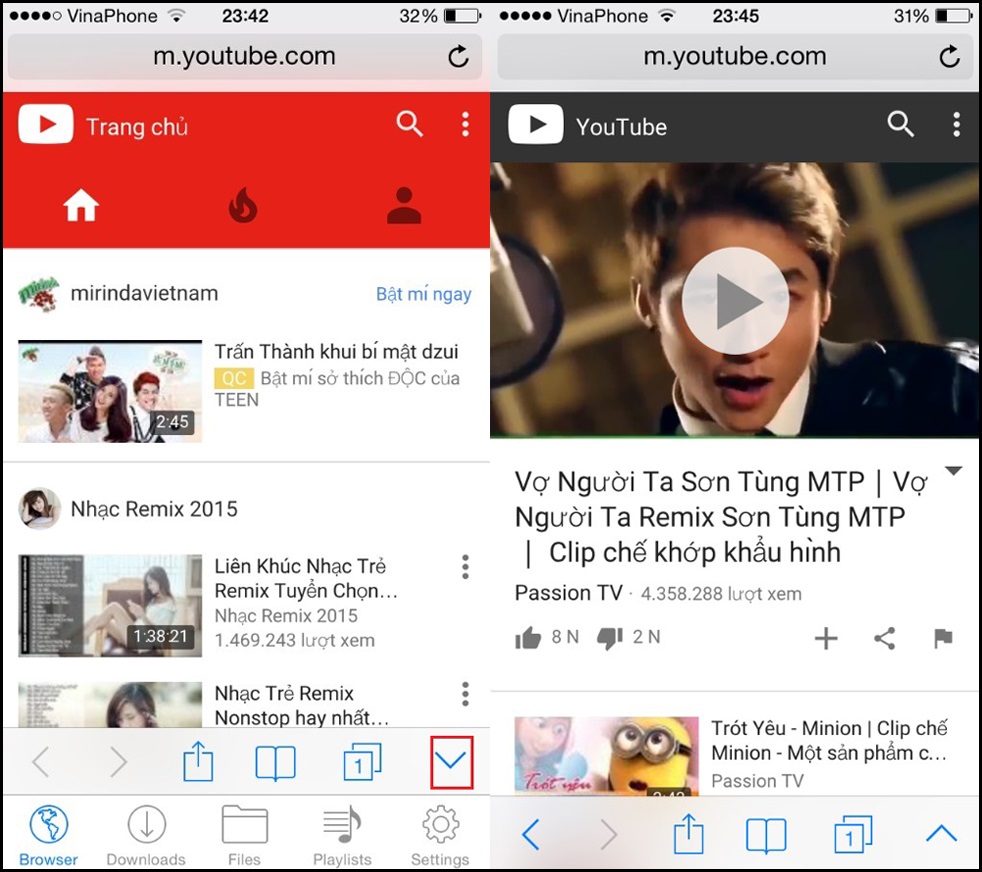
Task: Add the video to a playlist with plus icon
Action: point(827,637)
